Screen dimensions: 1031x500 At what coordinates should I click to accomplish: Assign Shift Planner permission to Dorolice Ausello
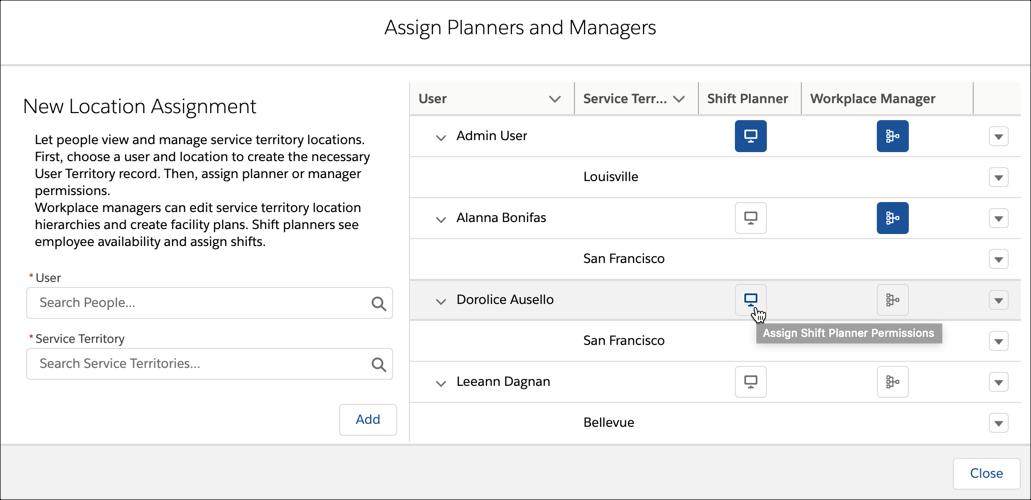click(750, 300)
